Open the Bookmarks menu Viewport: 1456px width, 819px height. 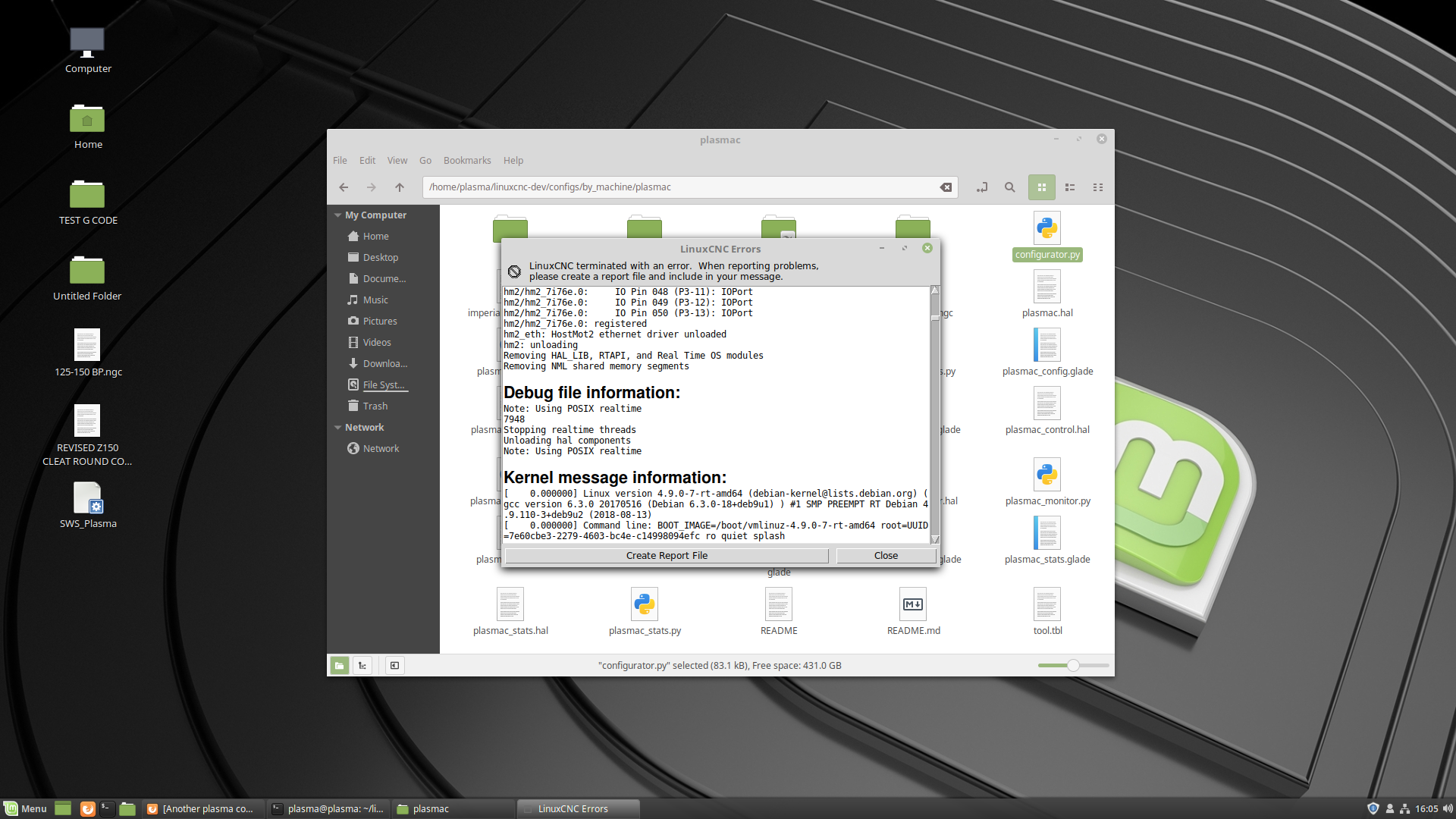coord(467,161)
